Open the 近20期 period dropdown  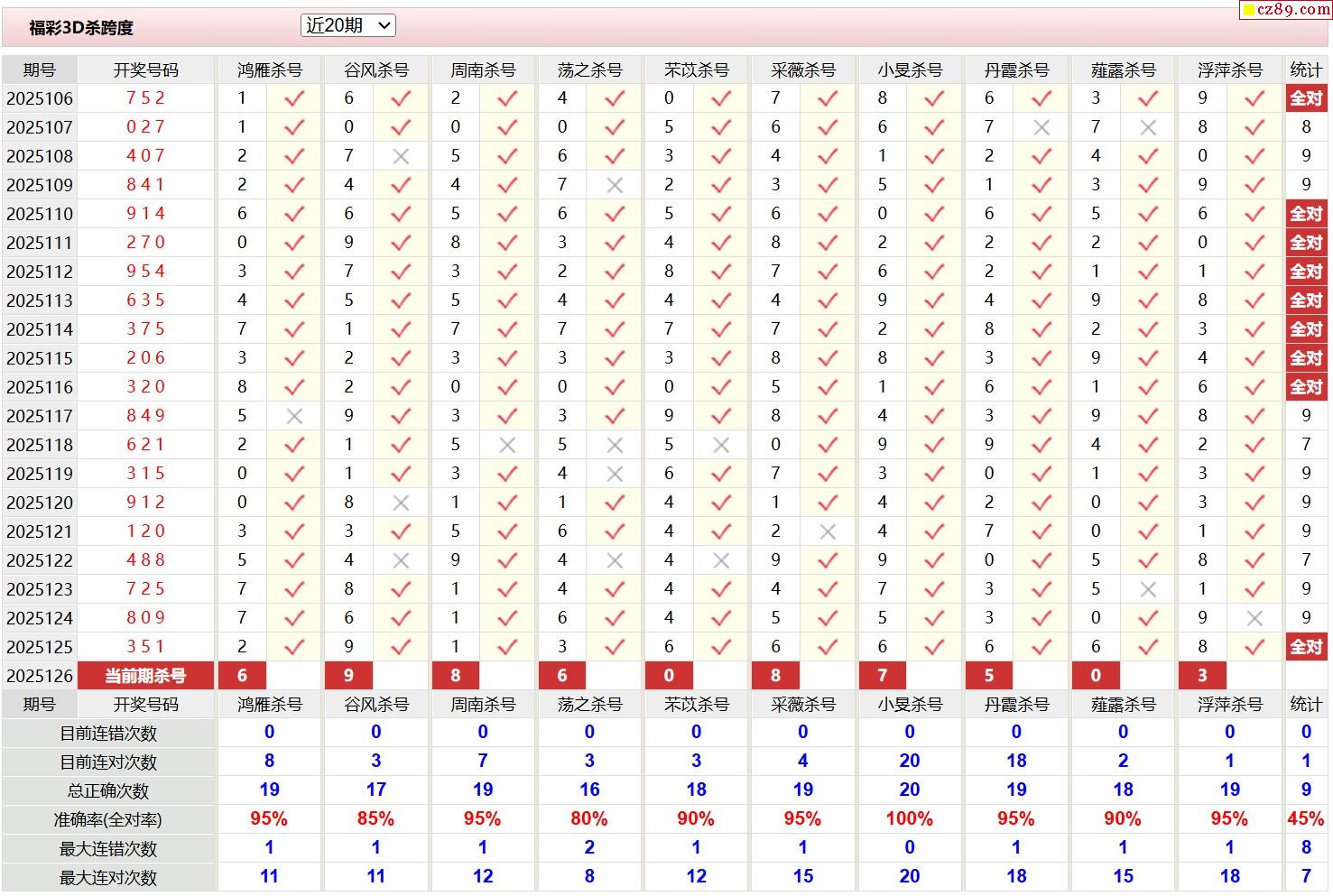tap(348, 26)
